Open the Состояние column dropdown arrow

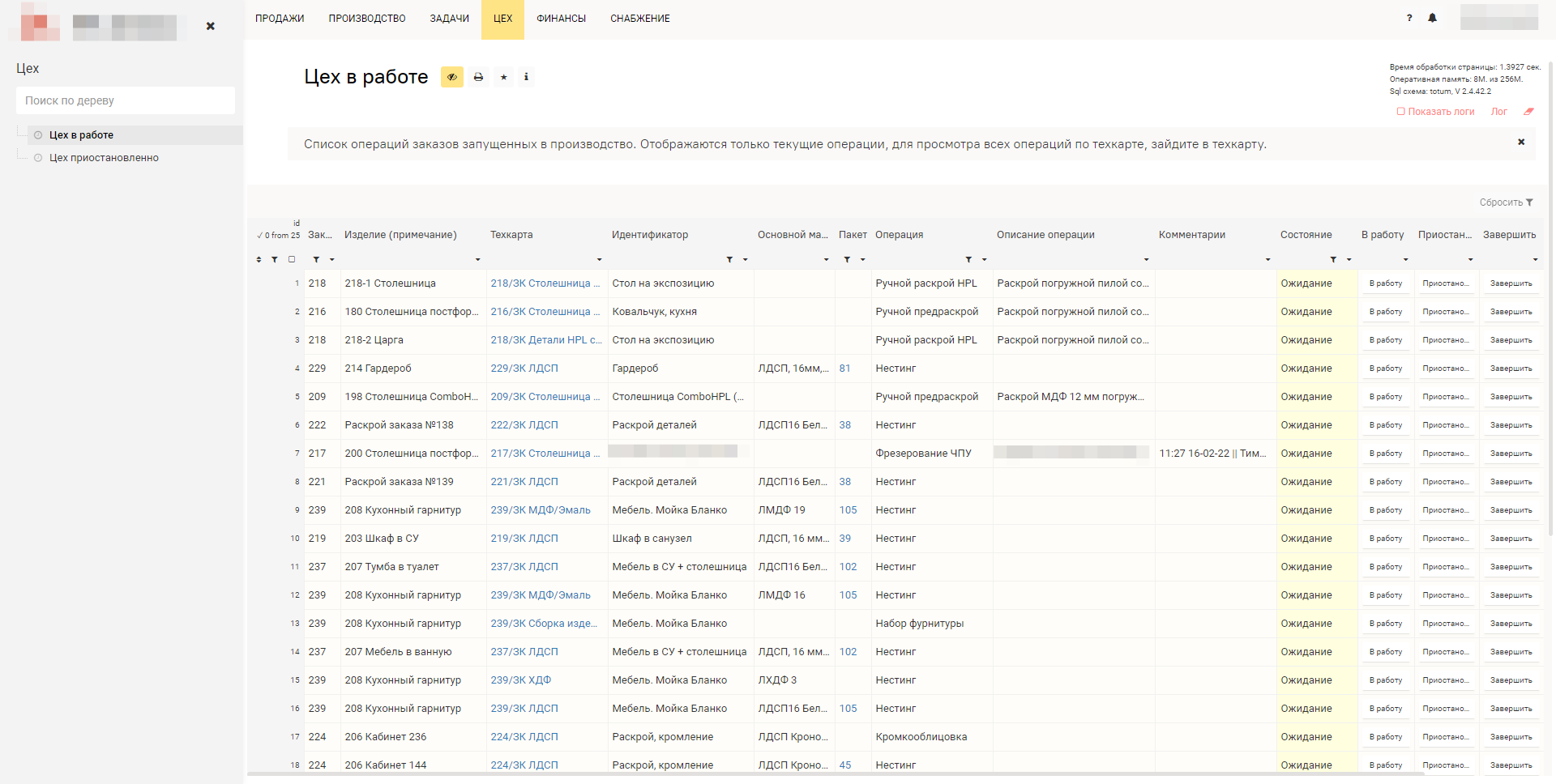pos(1349,260)
